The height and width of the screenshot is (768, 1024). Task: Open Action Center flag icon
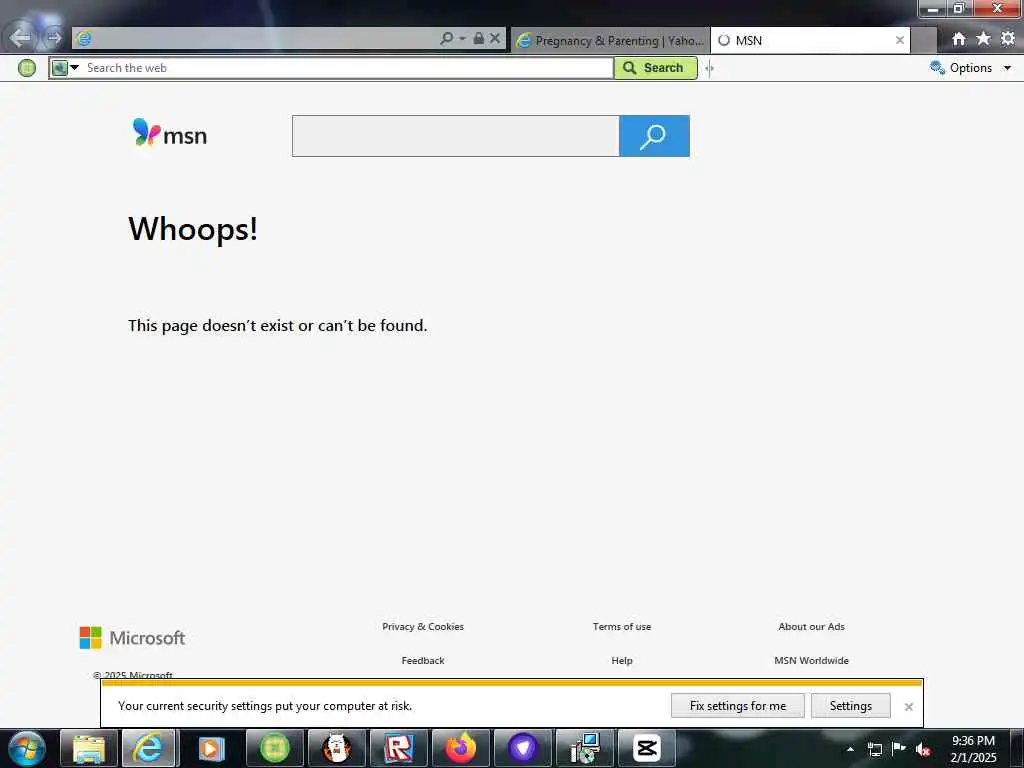tap(899, 748)
